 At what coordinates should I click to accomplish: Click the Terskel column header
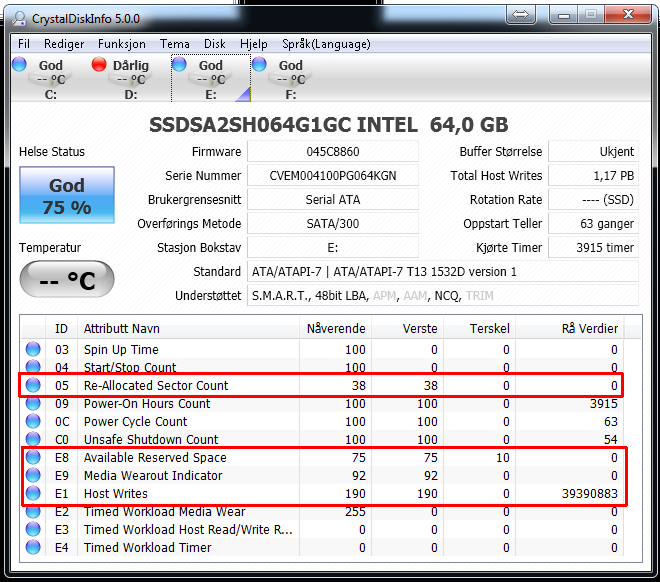[479, 328]
